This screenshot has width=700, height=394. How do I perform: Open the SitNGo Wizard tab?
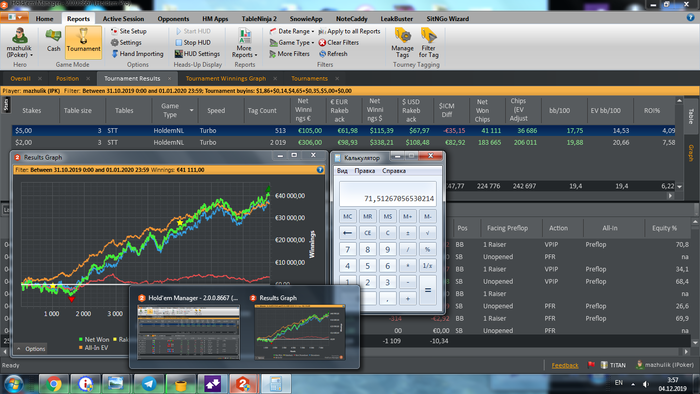447,19
